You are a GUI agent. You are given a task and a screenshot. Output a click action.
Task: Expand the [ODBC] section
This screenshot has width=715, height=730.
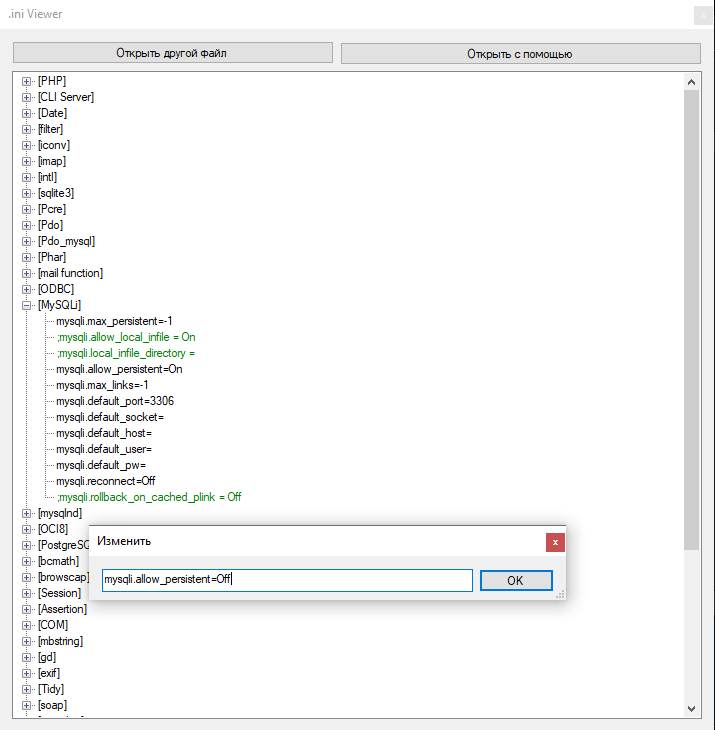click(27, 289)
